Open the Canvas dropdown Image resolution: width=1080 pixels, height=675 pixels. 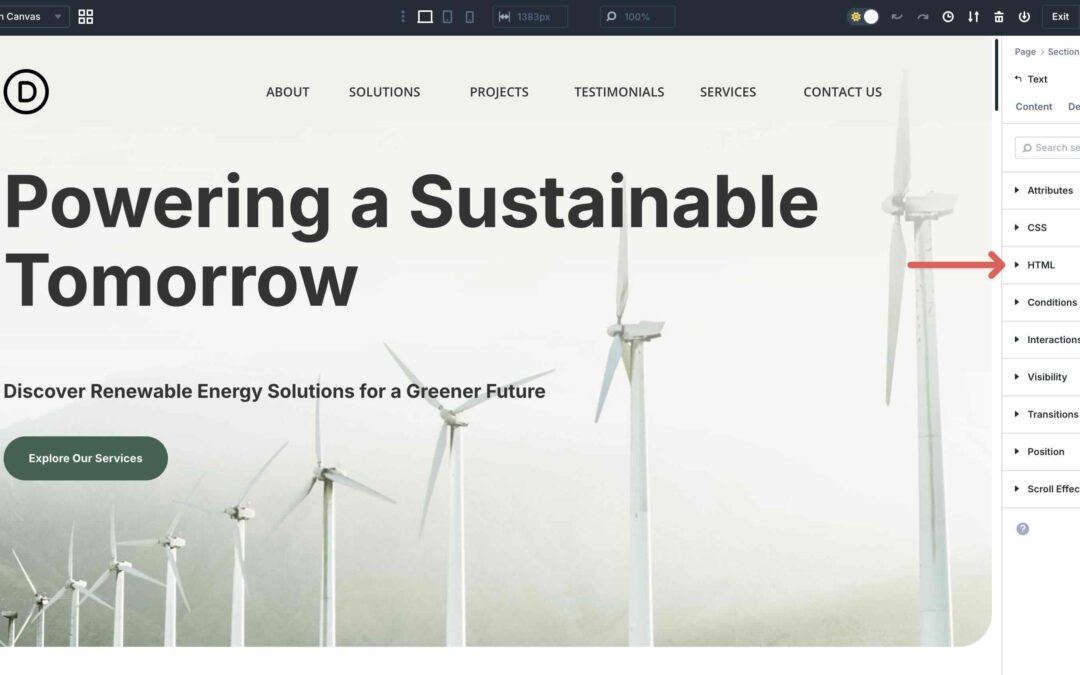point(30,16)
